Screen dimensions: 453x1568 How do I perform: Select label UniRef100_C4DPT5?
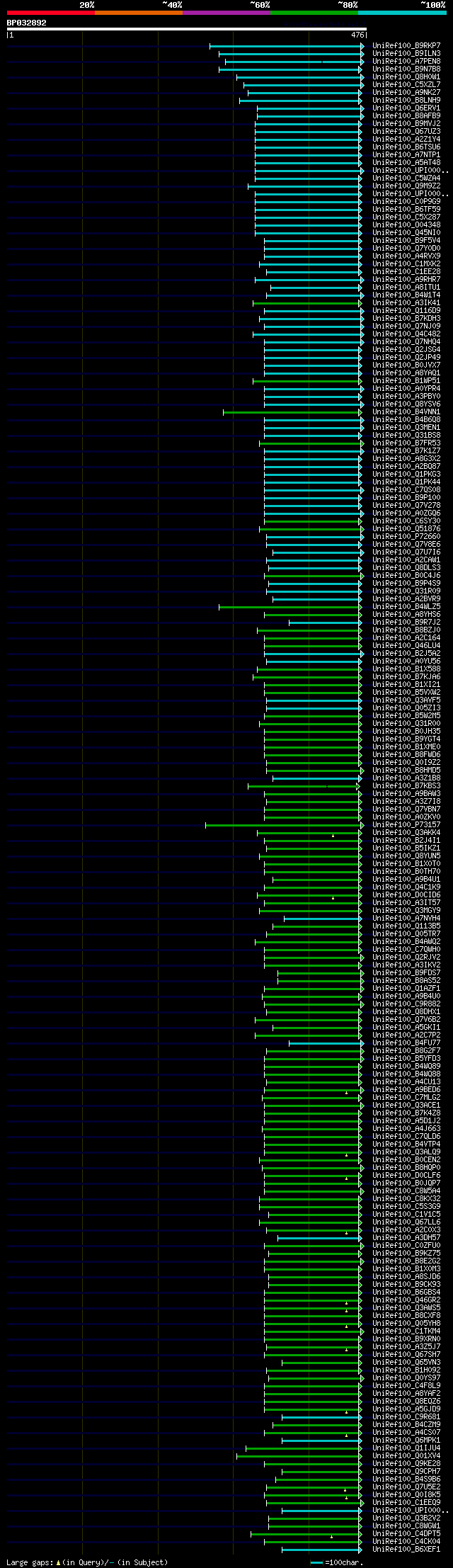pyautogui.click(x=406, y=1533)
